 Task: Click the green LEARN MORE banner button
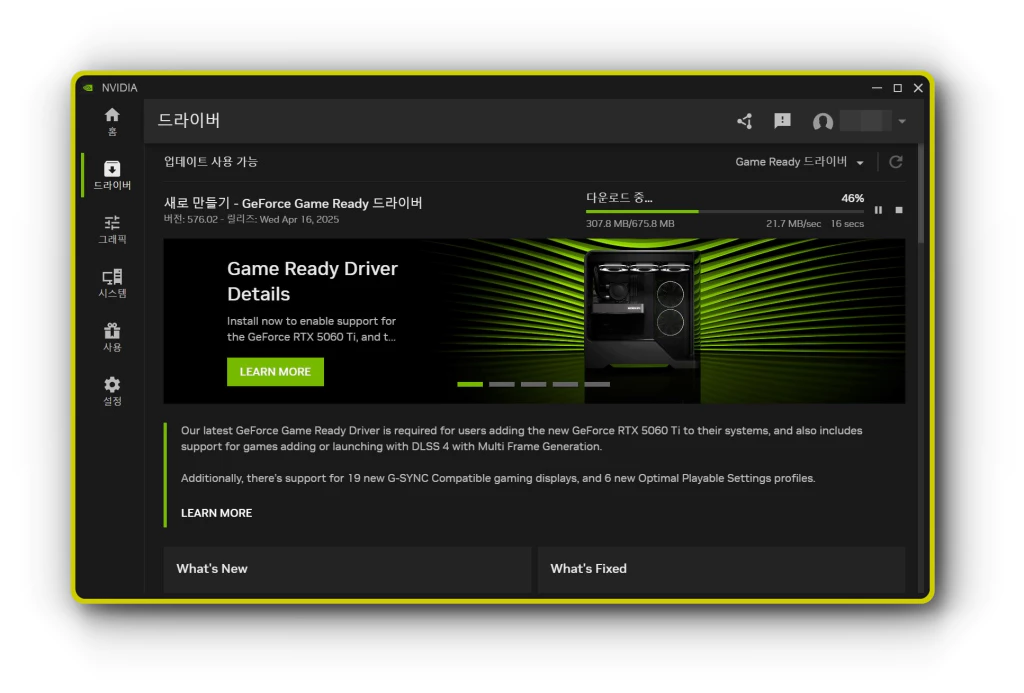coord(275,372)
